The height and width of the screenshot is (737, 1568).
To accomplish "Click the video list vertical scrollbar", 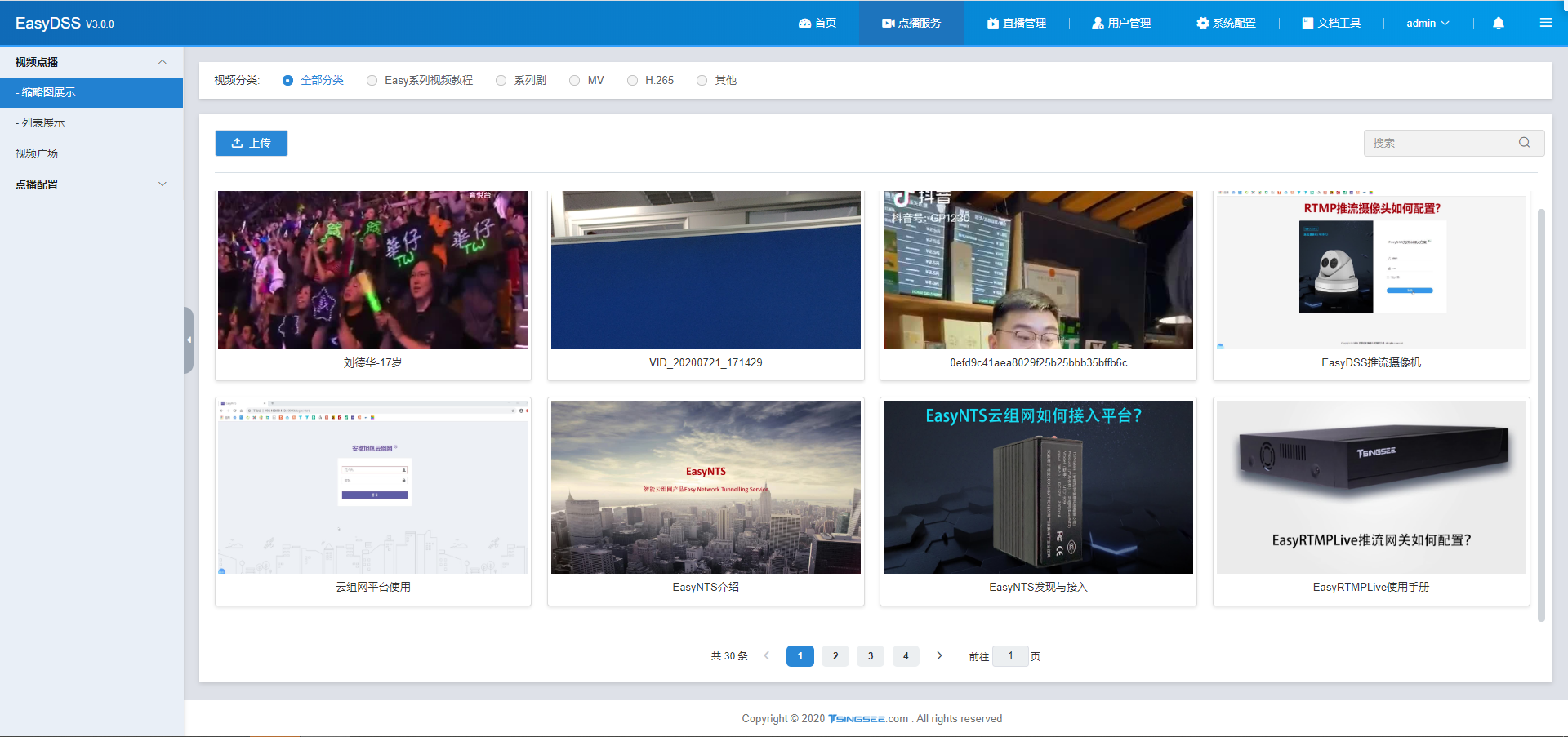I will pyautogui.click(x=1541, y=415).
